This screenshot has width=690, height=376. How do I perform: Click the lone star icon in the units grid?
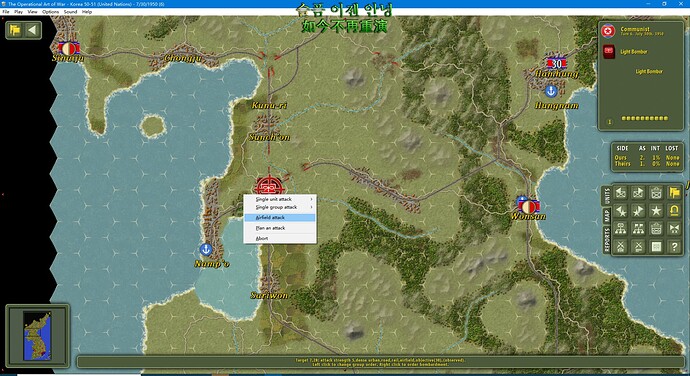tap(656, 211)
